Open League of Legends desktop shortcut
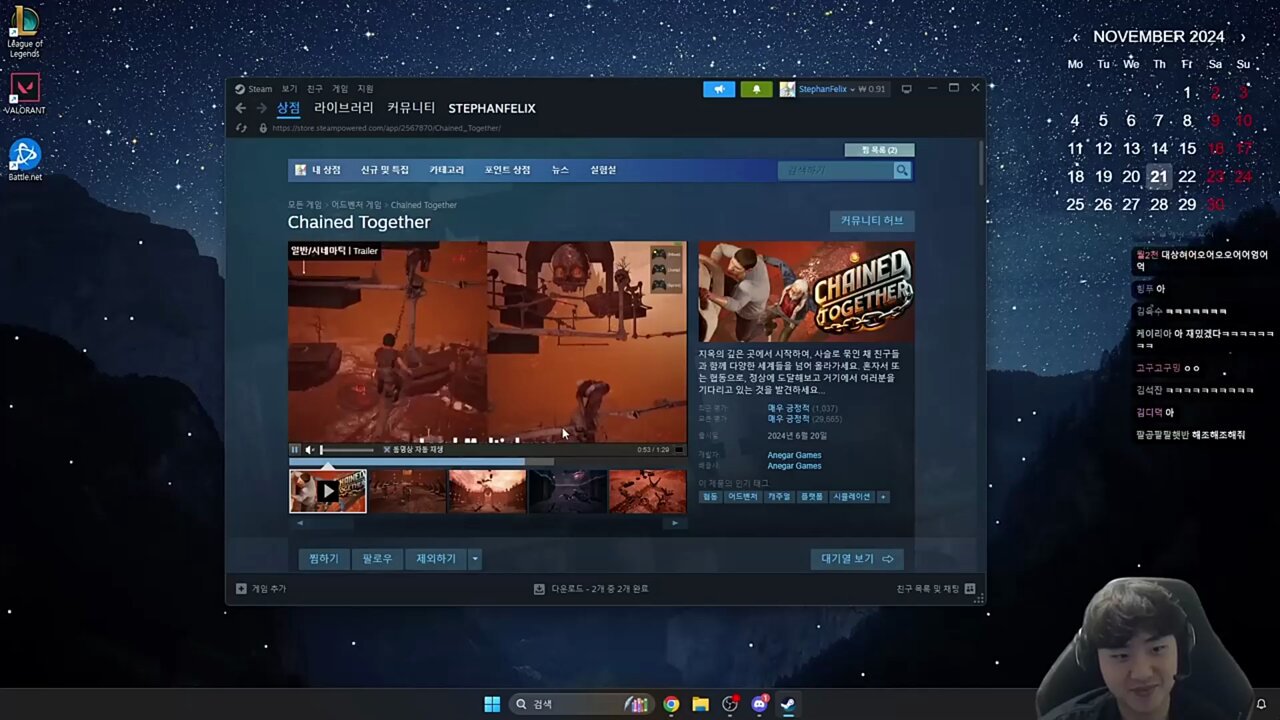The width and height of the screenshot is (1280, 720). coord(24,32)
